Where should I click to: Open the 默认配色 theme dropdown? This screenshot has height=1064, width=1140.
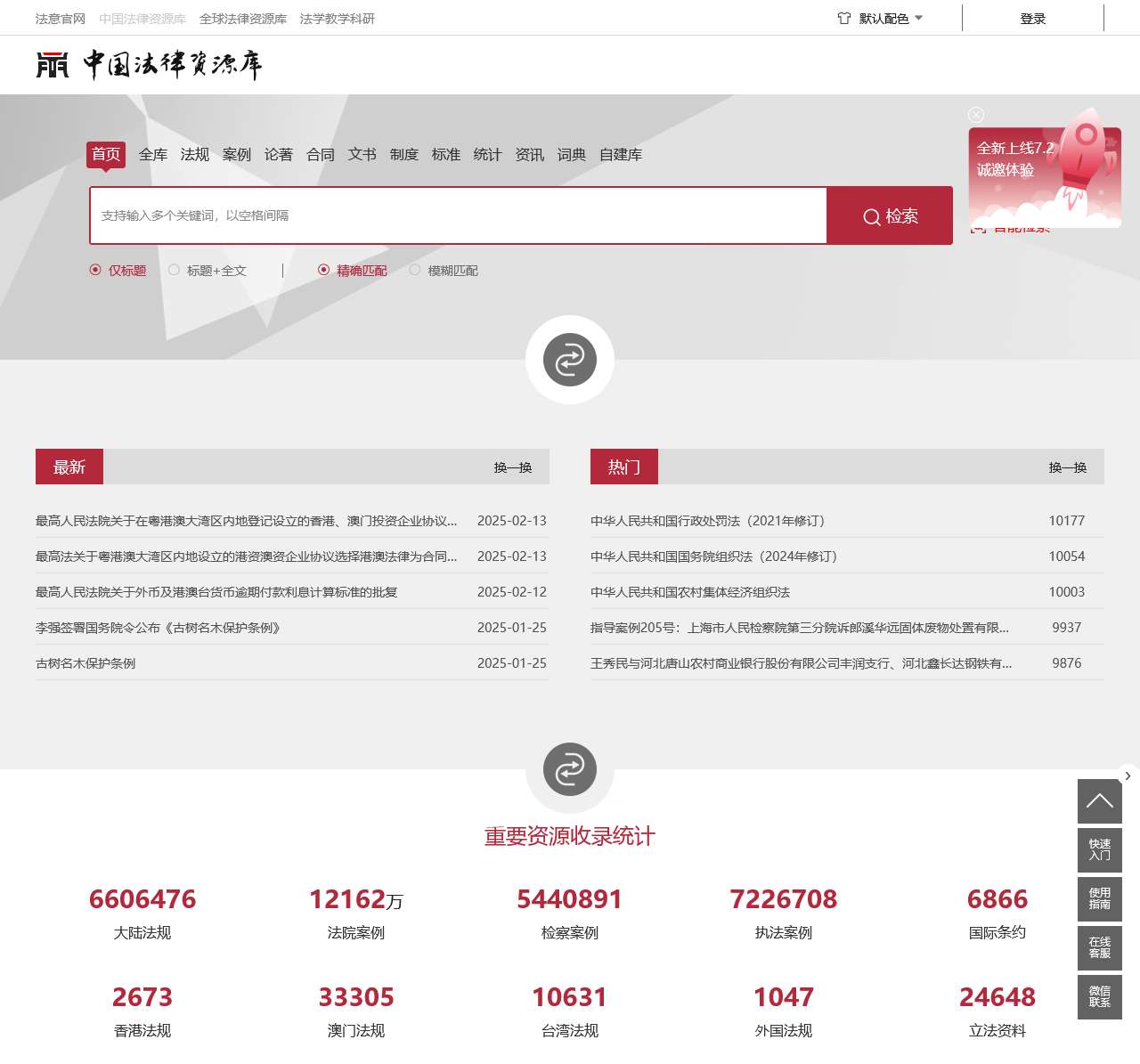(880, 18)
